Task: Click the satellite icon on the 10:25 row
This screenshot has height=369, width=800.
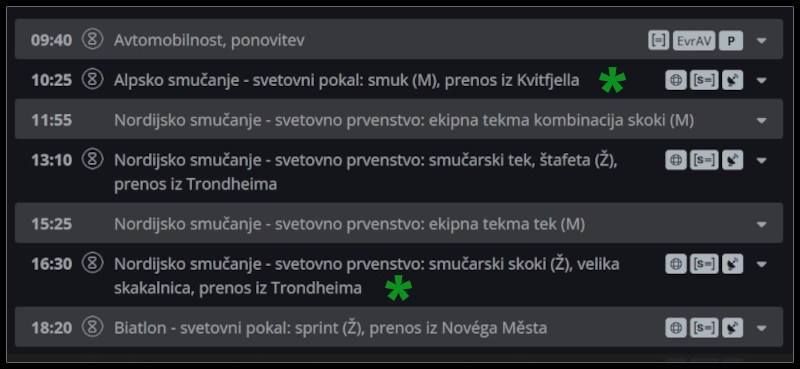Action: [x=732, y=80]
